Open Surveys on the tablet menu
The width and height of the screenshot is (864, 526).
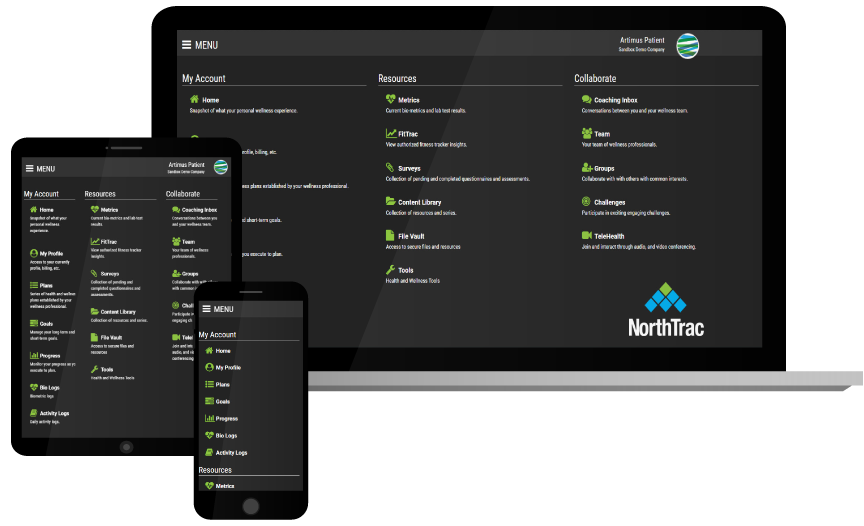(x=110, y=274)
